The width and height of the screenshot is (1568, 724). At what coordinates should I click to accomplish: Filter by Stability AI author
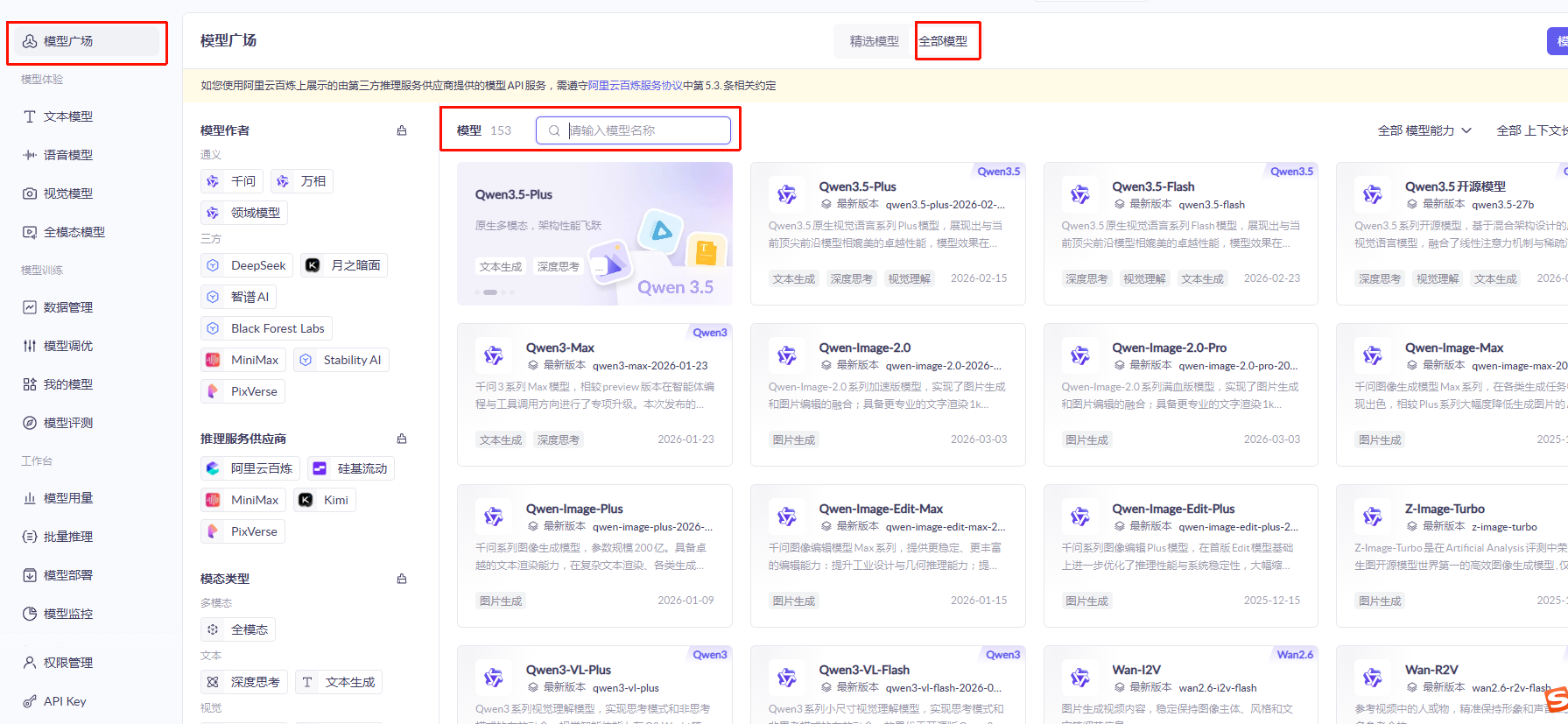pos(341,360)
